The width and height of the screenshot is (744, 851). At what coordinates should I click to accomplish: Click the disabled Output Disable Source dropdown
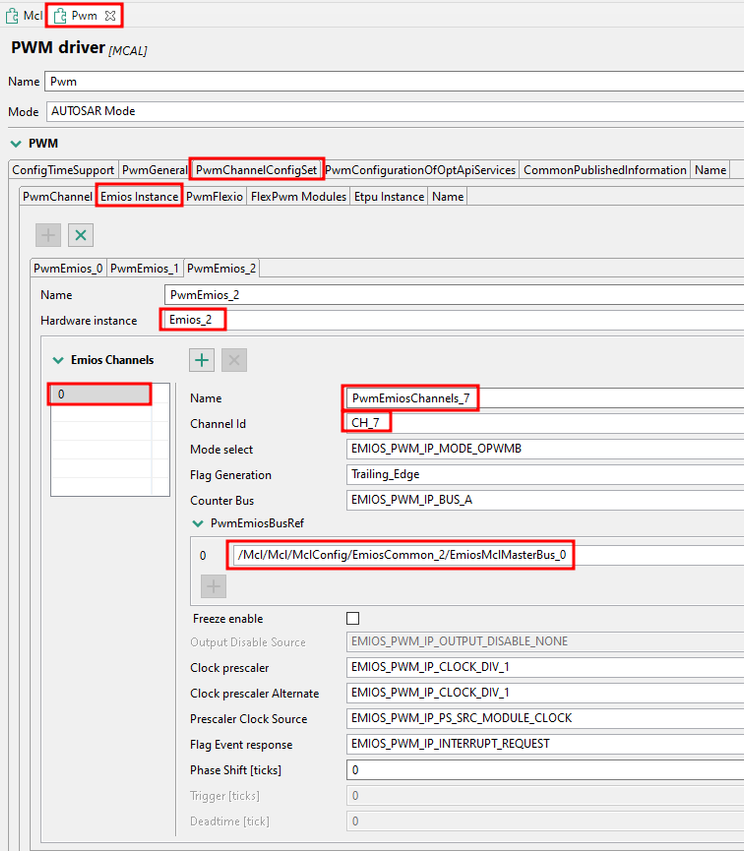[545, 642]
